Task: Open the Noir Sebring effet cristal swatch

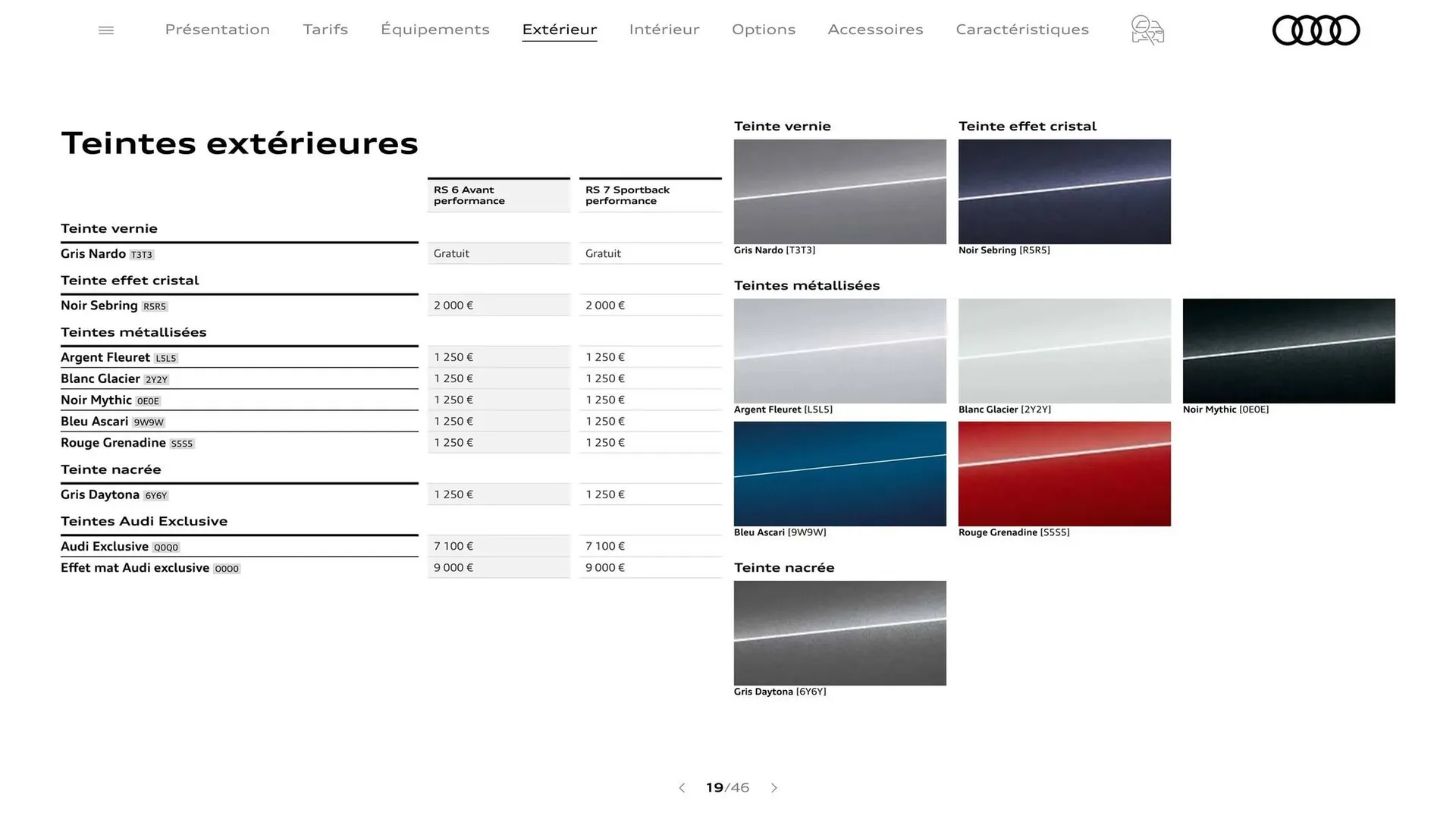Action: (1065, 192)
